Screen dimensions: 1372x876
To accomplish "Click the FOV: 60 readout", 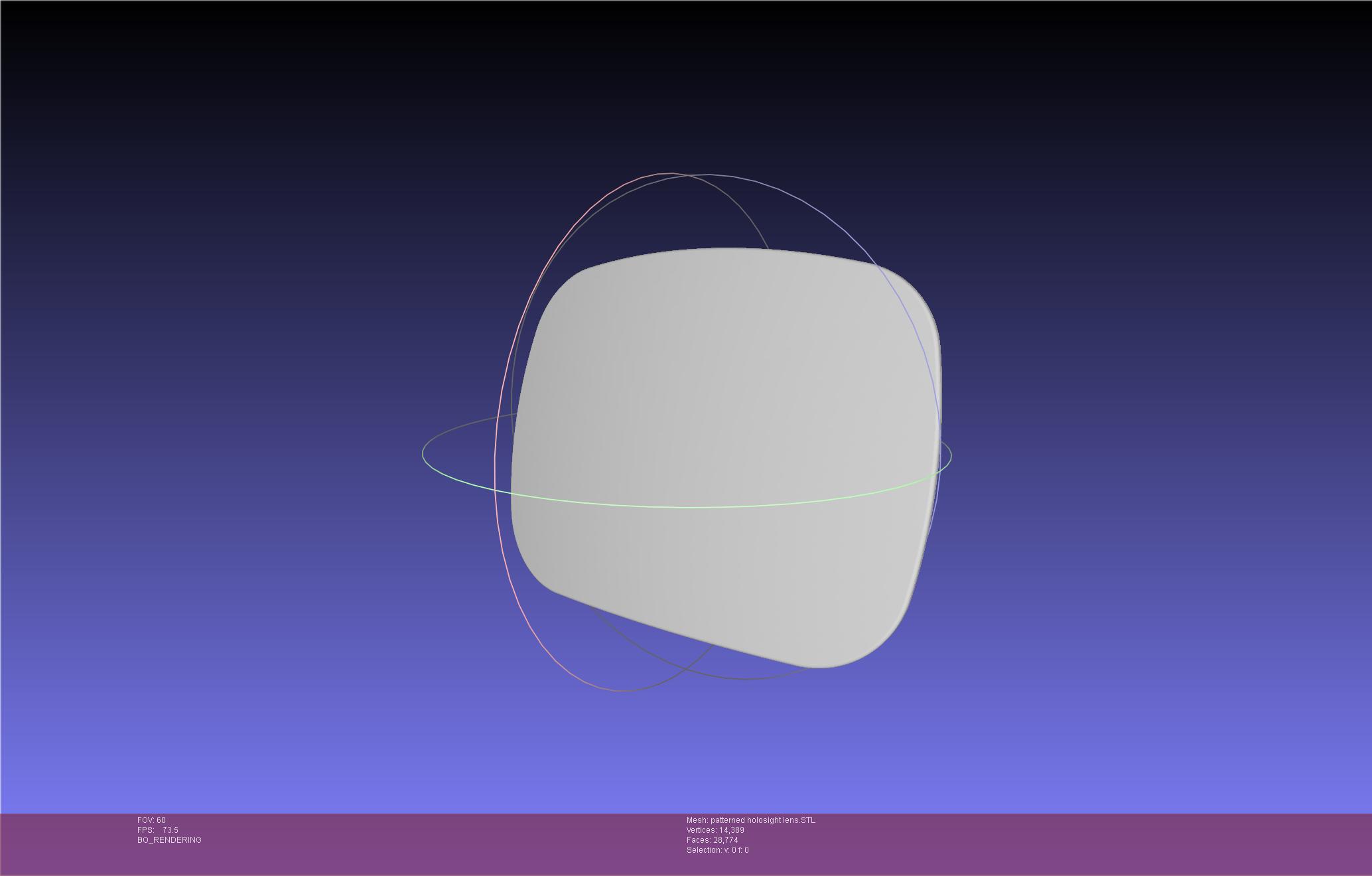I will click(x=151, y=820).
